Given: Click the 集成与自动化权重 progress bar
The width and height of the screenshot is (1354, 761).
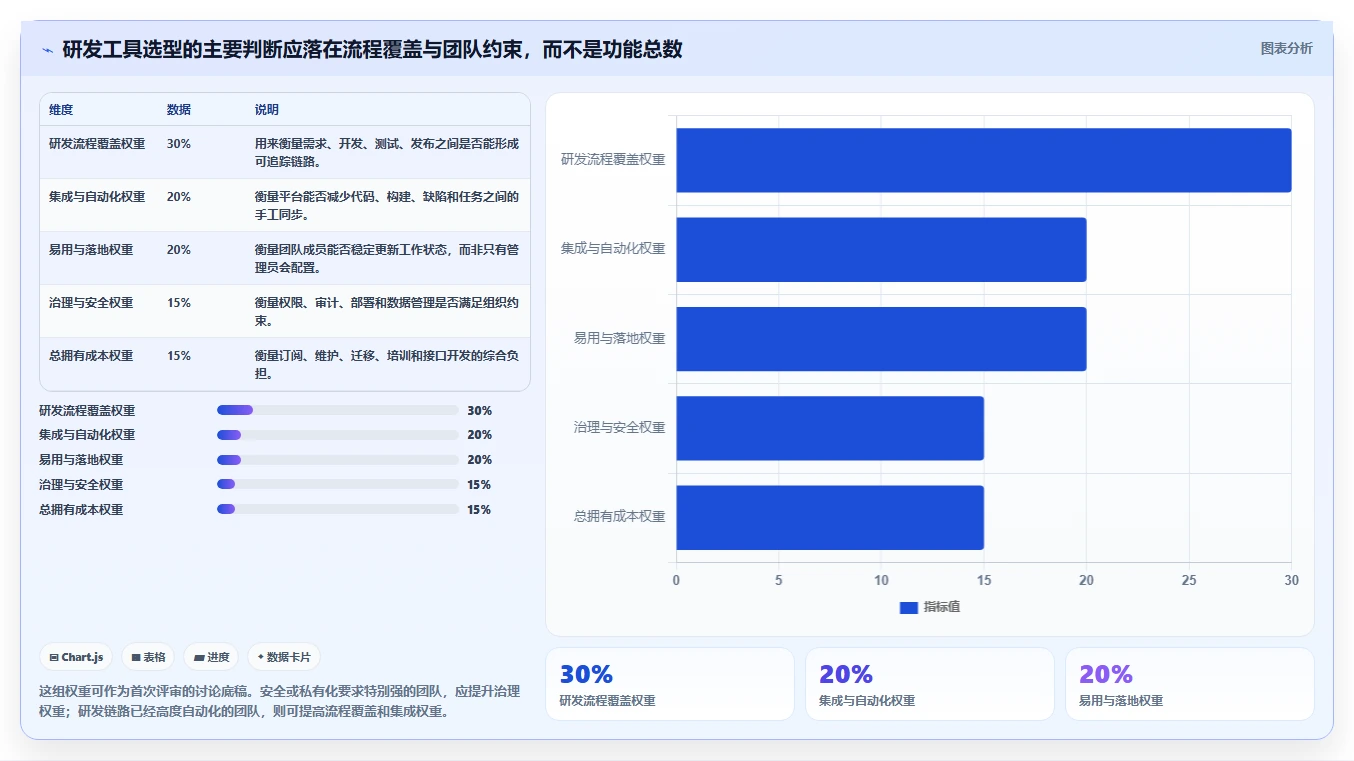Looking at the screenshot, I should pyautogui.click(x=337, y=435).
